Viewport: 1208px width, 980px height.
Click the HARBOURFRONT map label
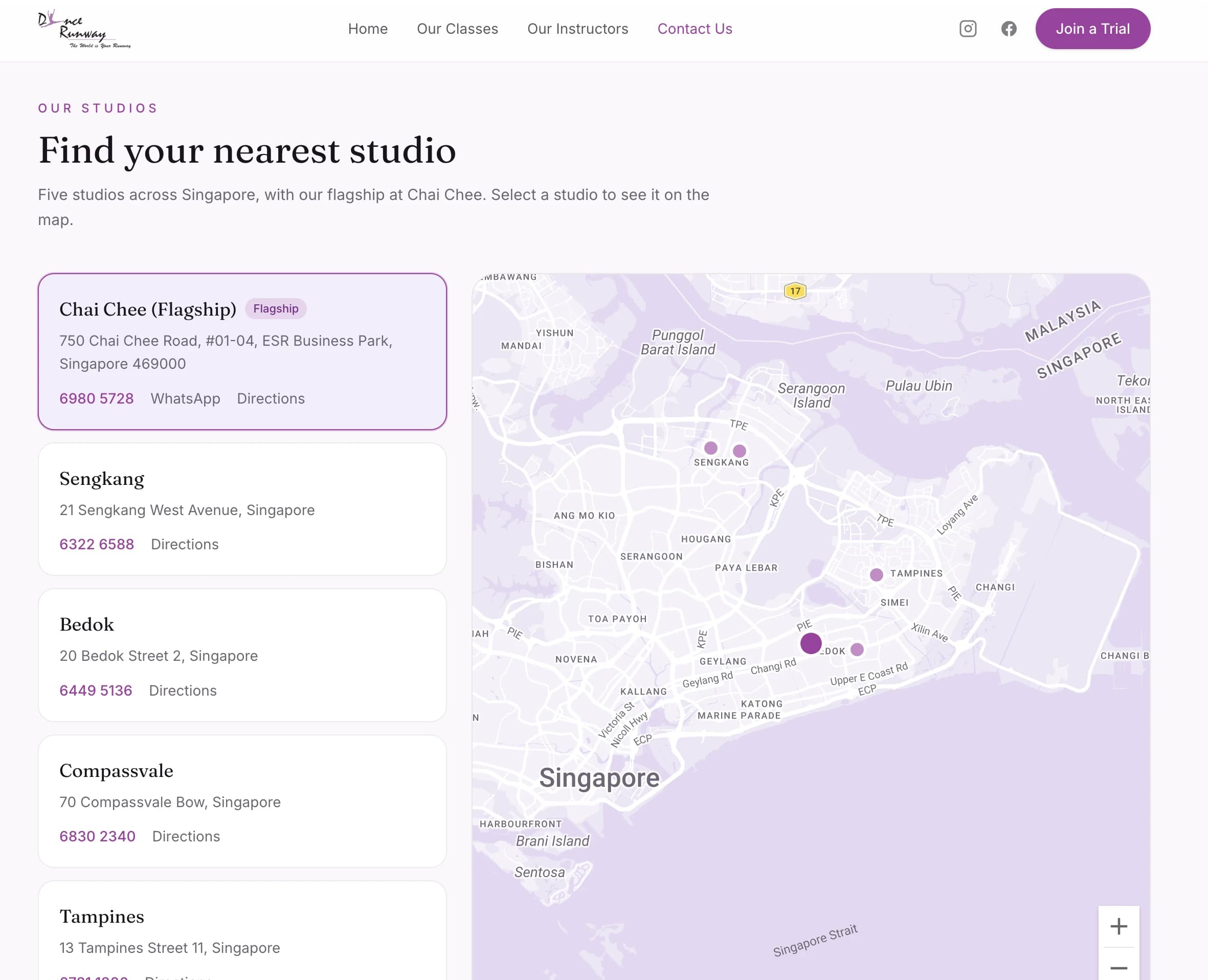[521, 823]
